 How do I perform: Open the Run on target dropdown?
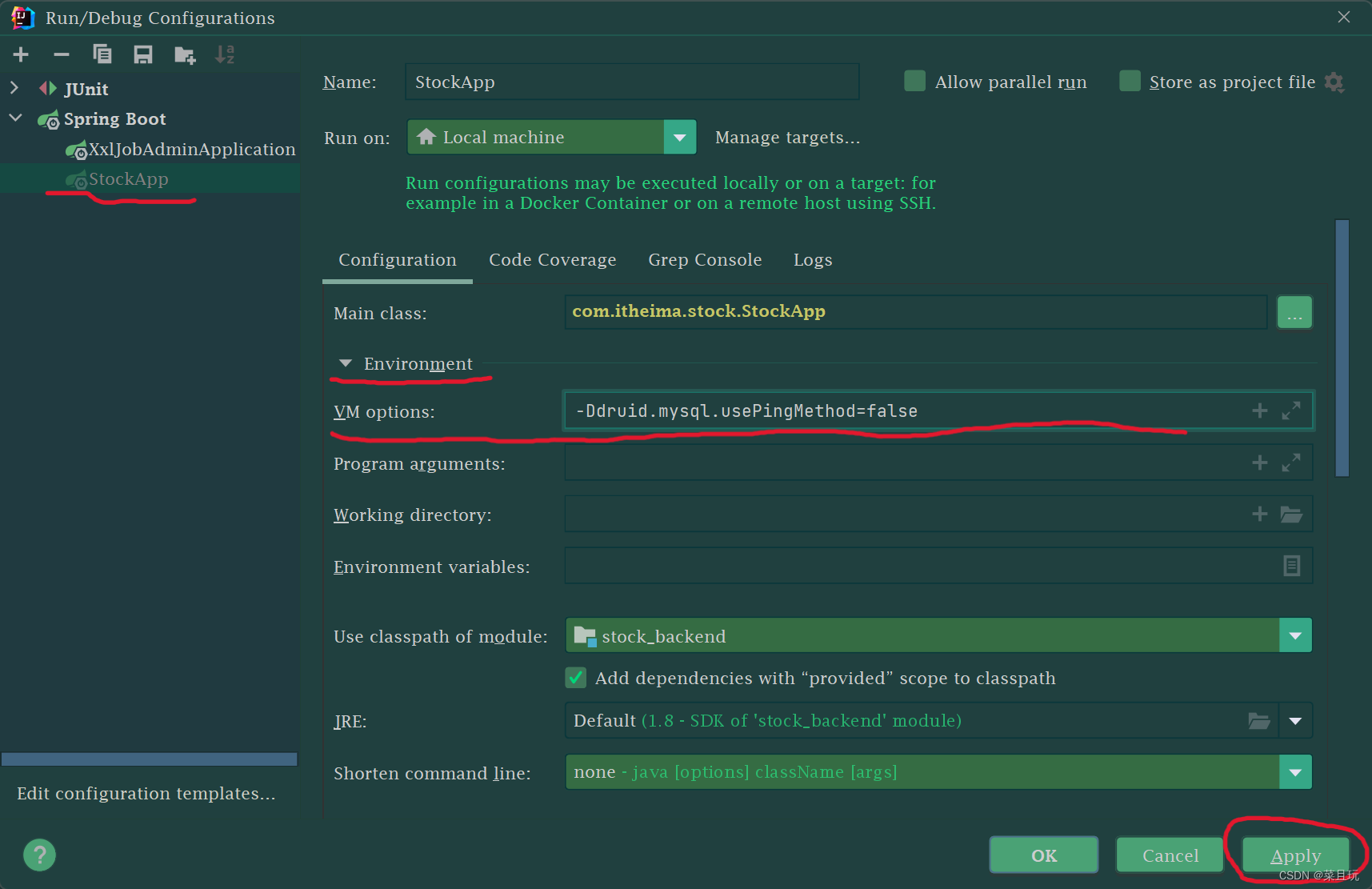679,137
